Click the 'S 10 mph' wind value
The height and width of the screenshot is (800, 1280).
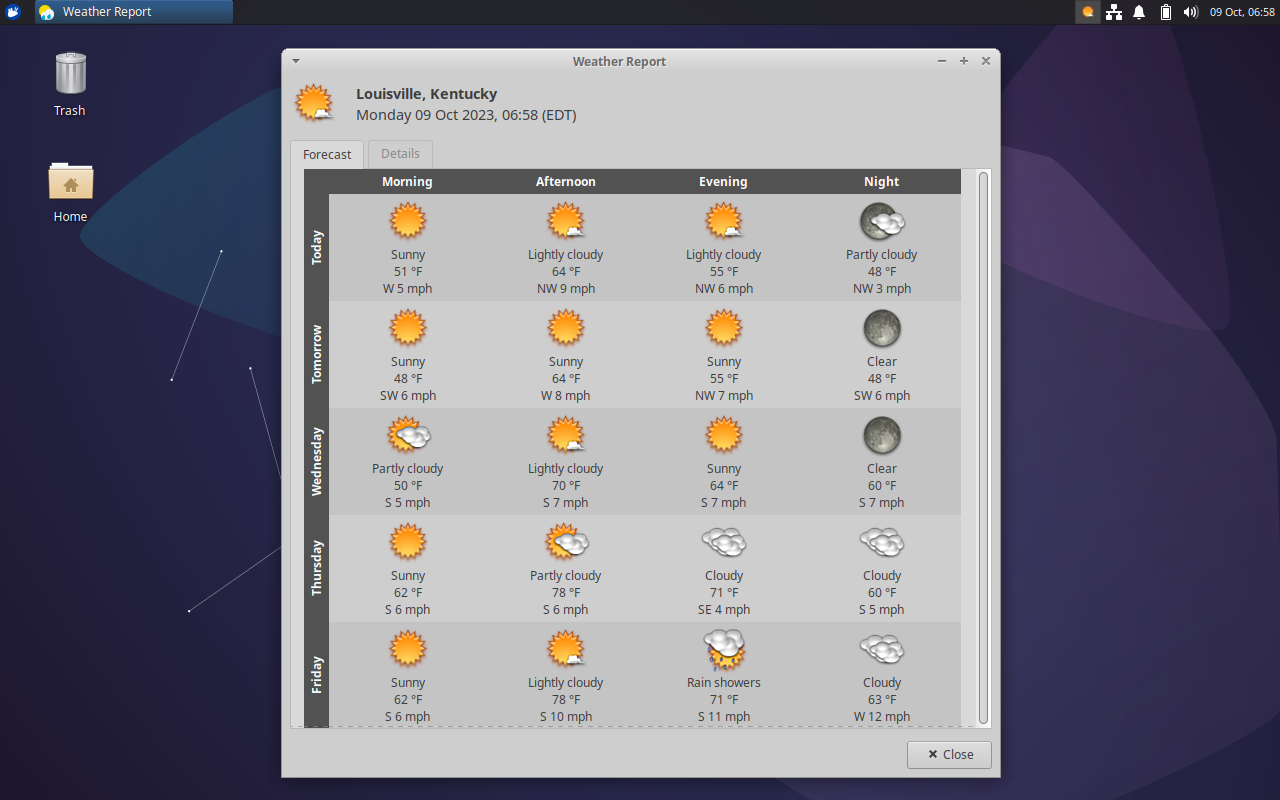click(x=566, y=717)
